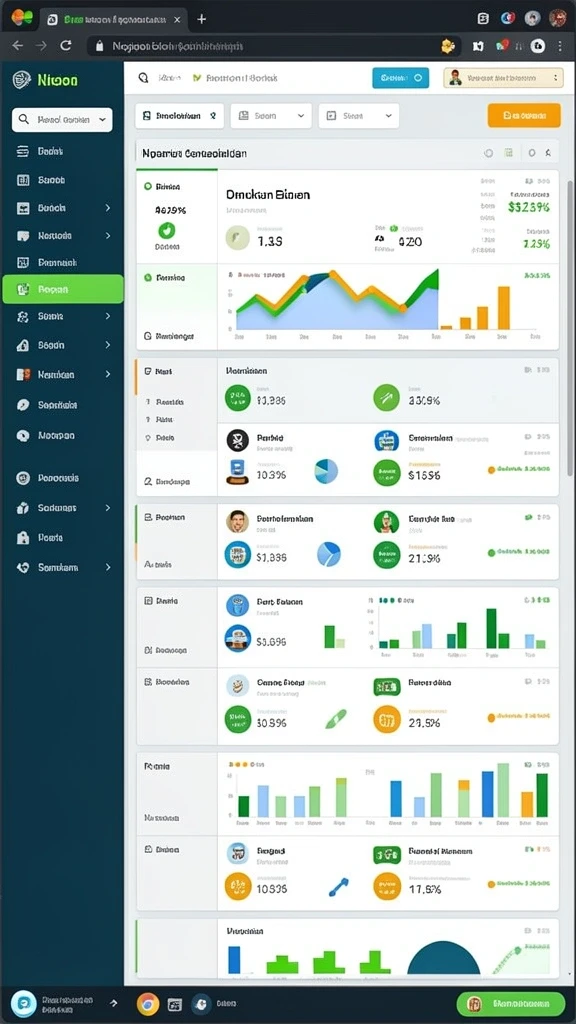Click the yellow extension icon in address bar
Image resolution: width=576 pixels, height=1024 pixels.
(448, 46)
